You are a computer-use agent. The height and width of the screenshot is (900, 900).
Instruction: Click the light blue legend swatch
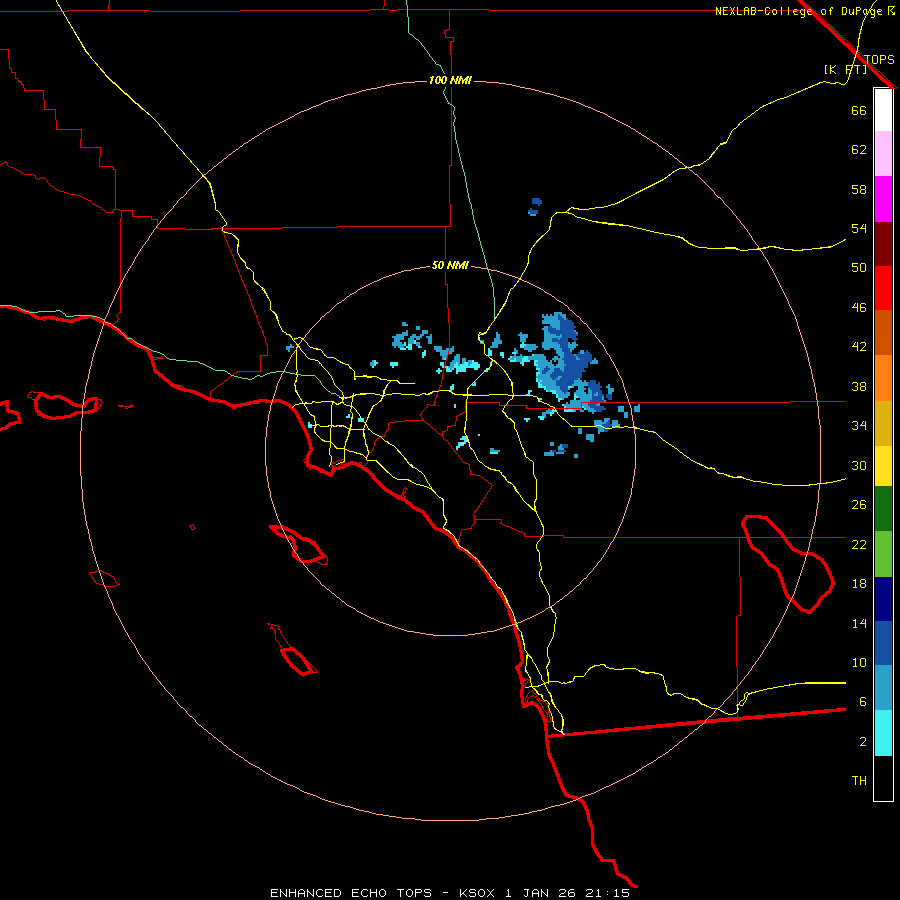pos(883,688)
